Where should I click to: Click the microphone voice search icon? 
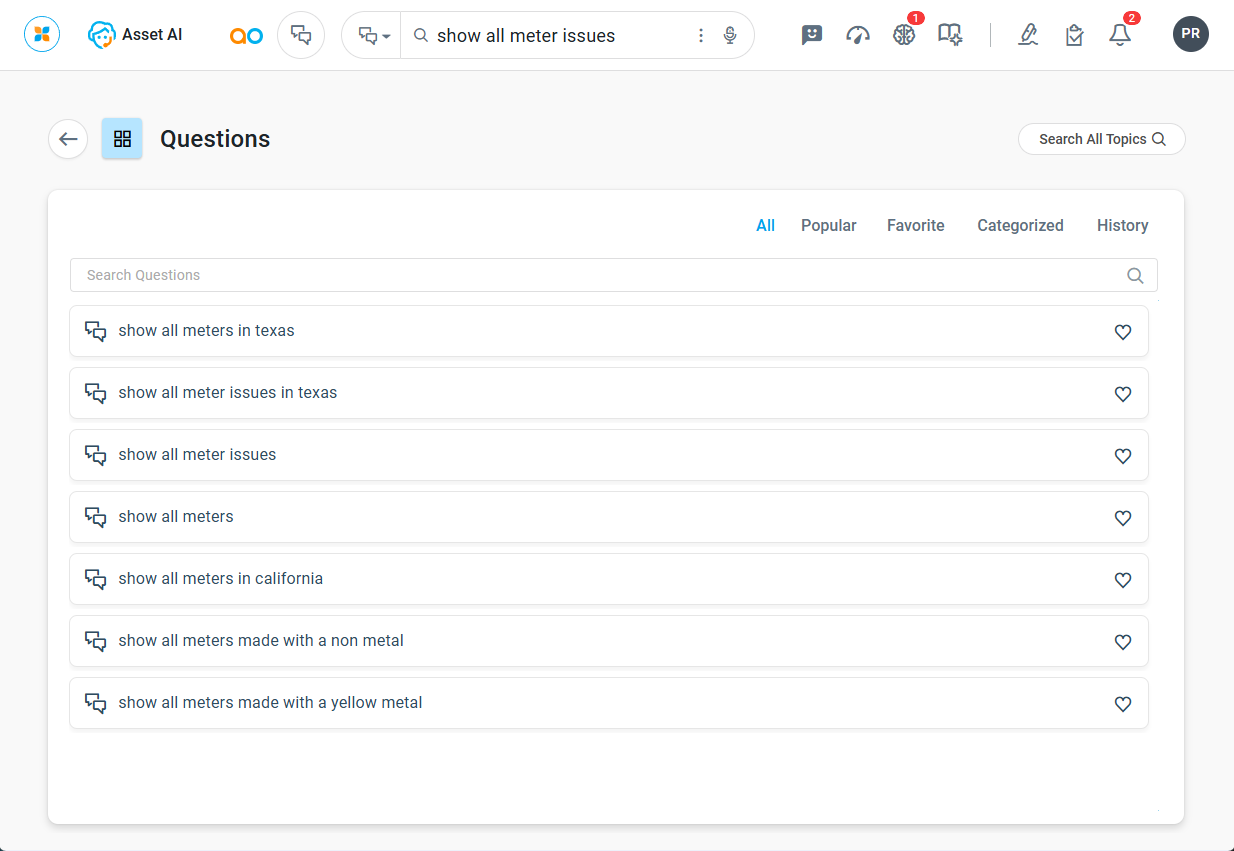(x=730, y=36)
